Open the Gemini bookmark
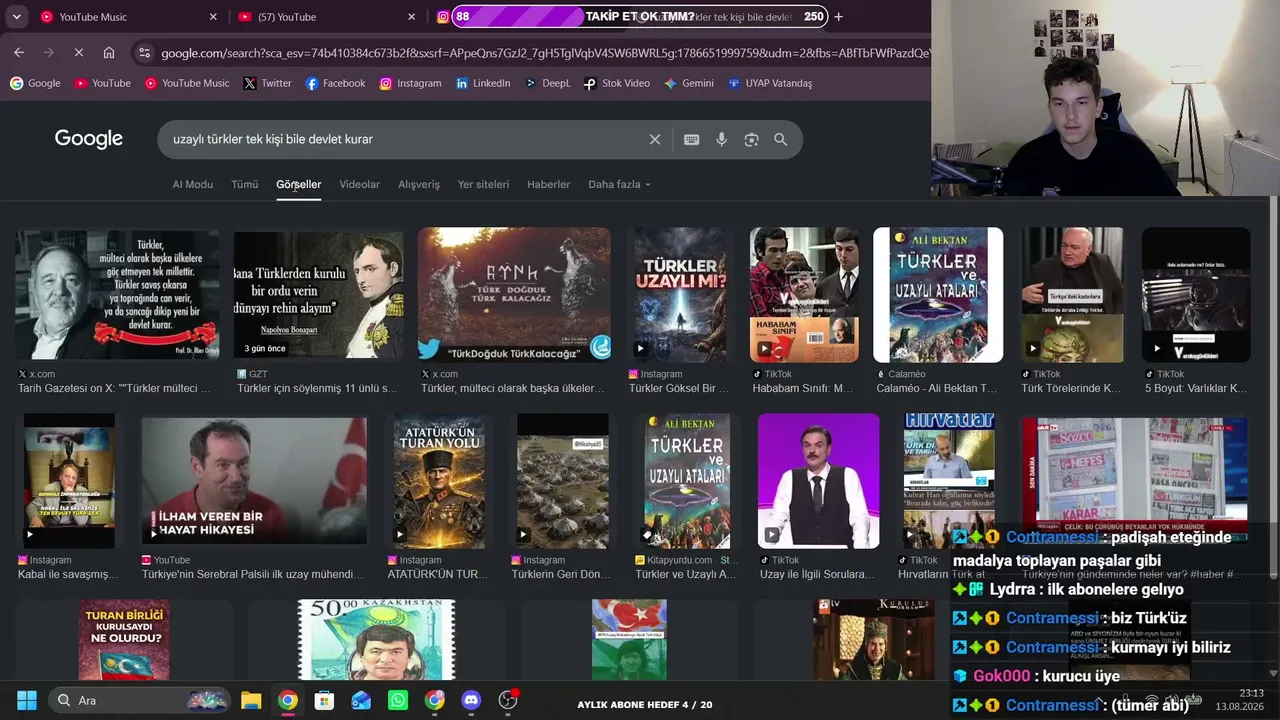The height and width of the screenshot is (720, 1280). [689, 84]
